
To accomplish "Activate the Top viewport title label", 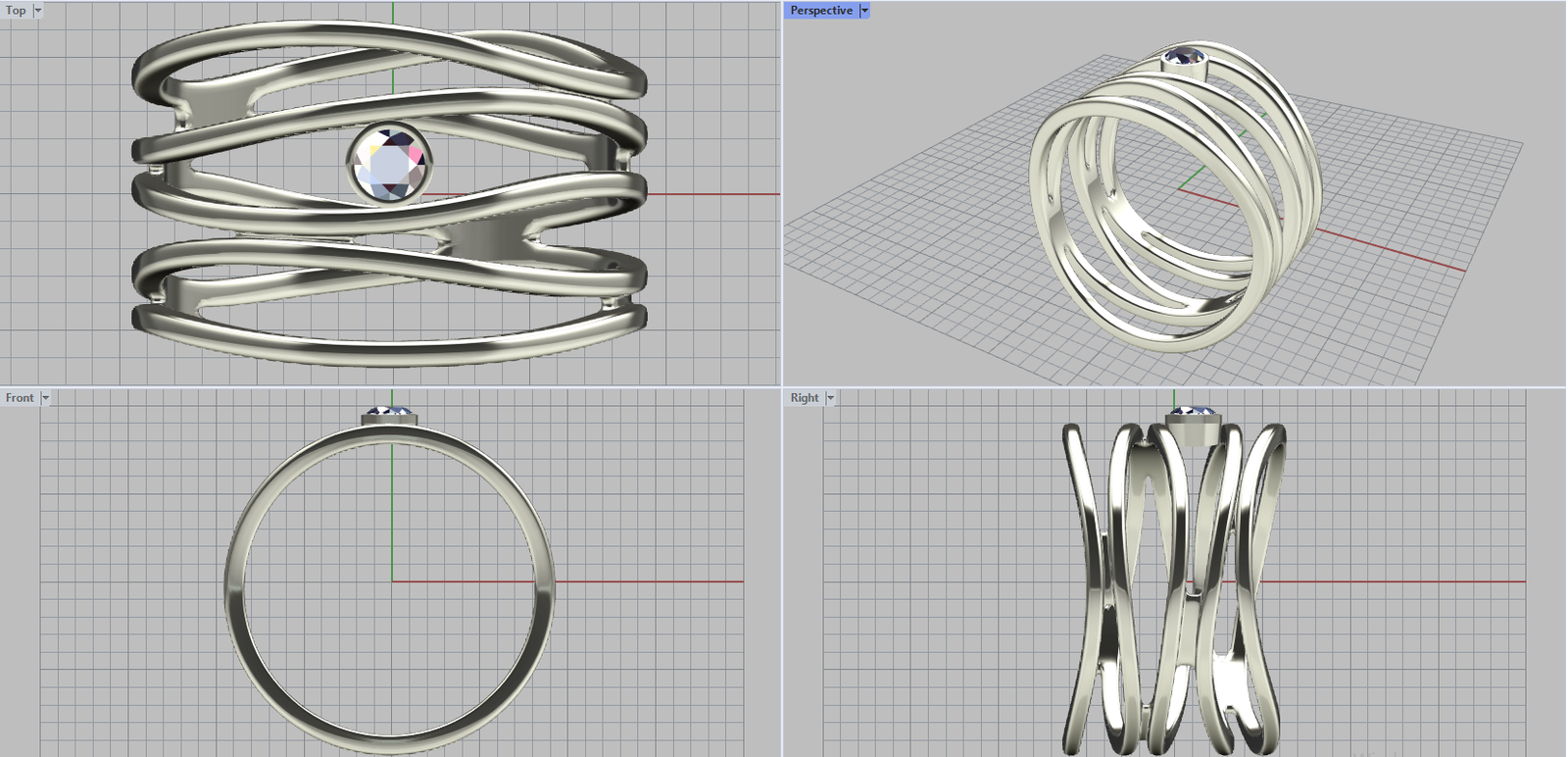I will tap(16, 11).
